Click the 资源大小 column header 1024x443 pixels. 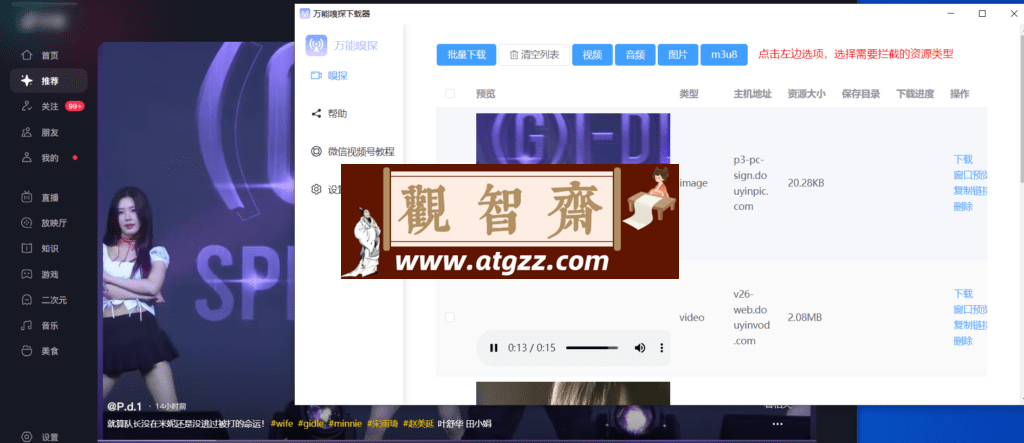(x=807, y=94)
